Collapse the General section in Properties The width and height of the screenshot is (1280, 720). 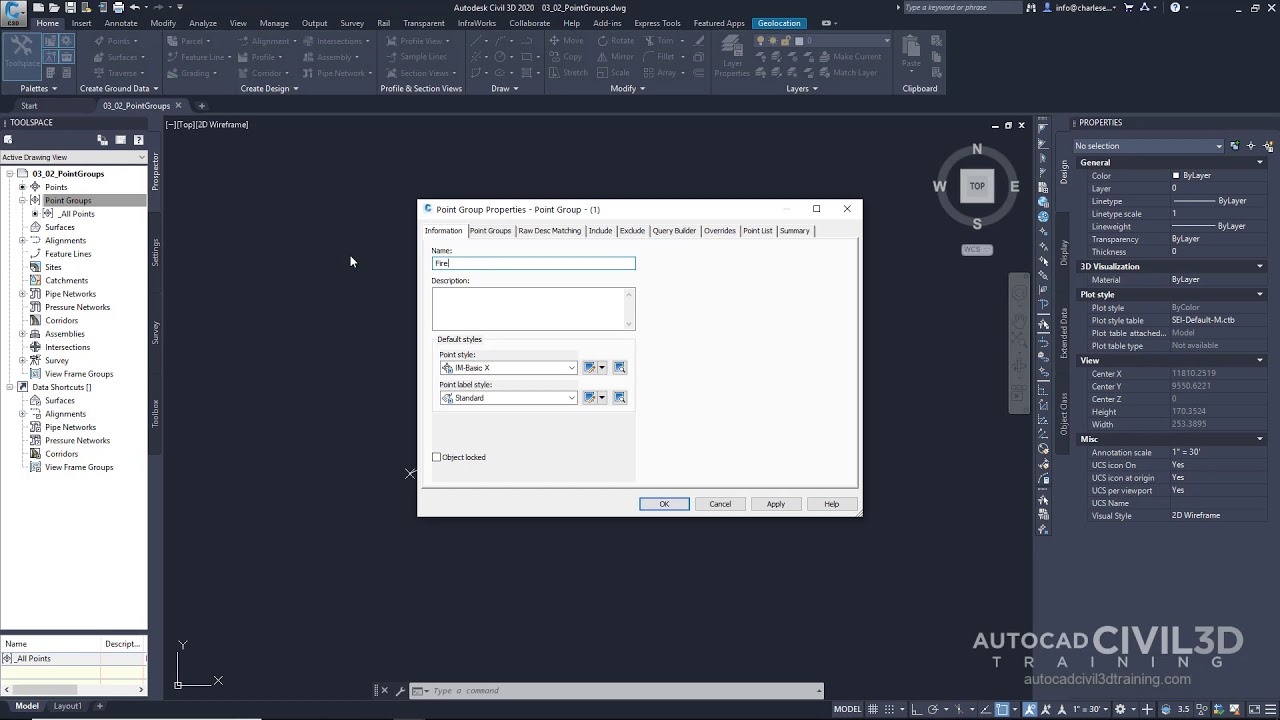[x=1260, y=162]
